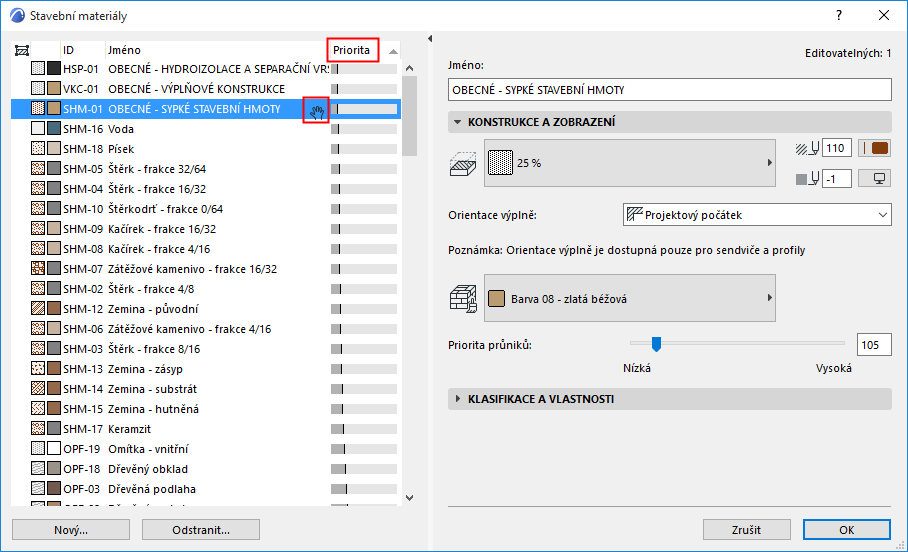Screen dimensions: 908x552
Task: Click the help question mark in title bar
Action: (839, 15)
